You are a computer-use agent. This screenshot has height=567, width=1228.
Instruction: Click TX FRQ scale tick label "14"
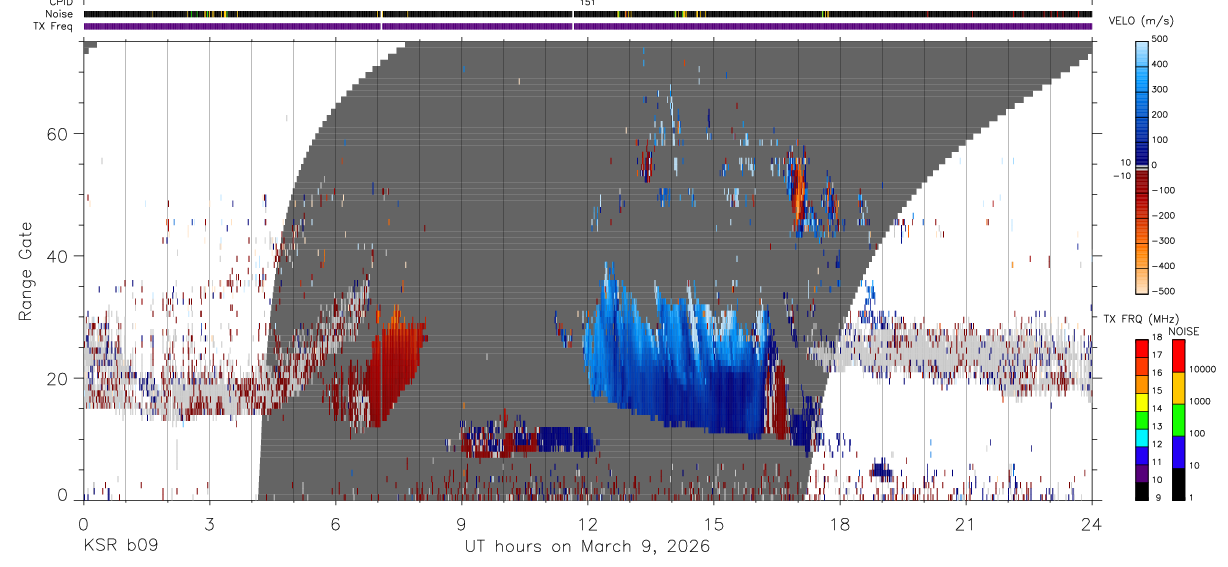click(x=1157, y=409)
